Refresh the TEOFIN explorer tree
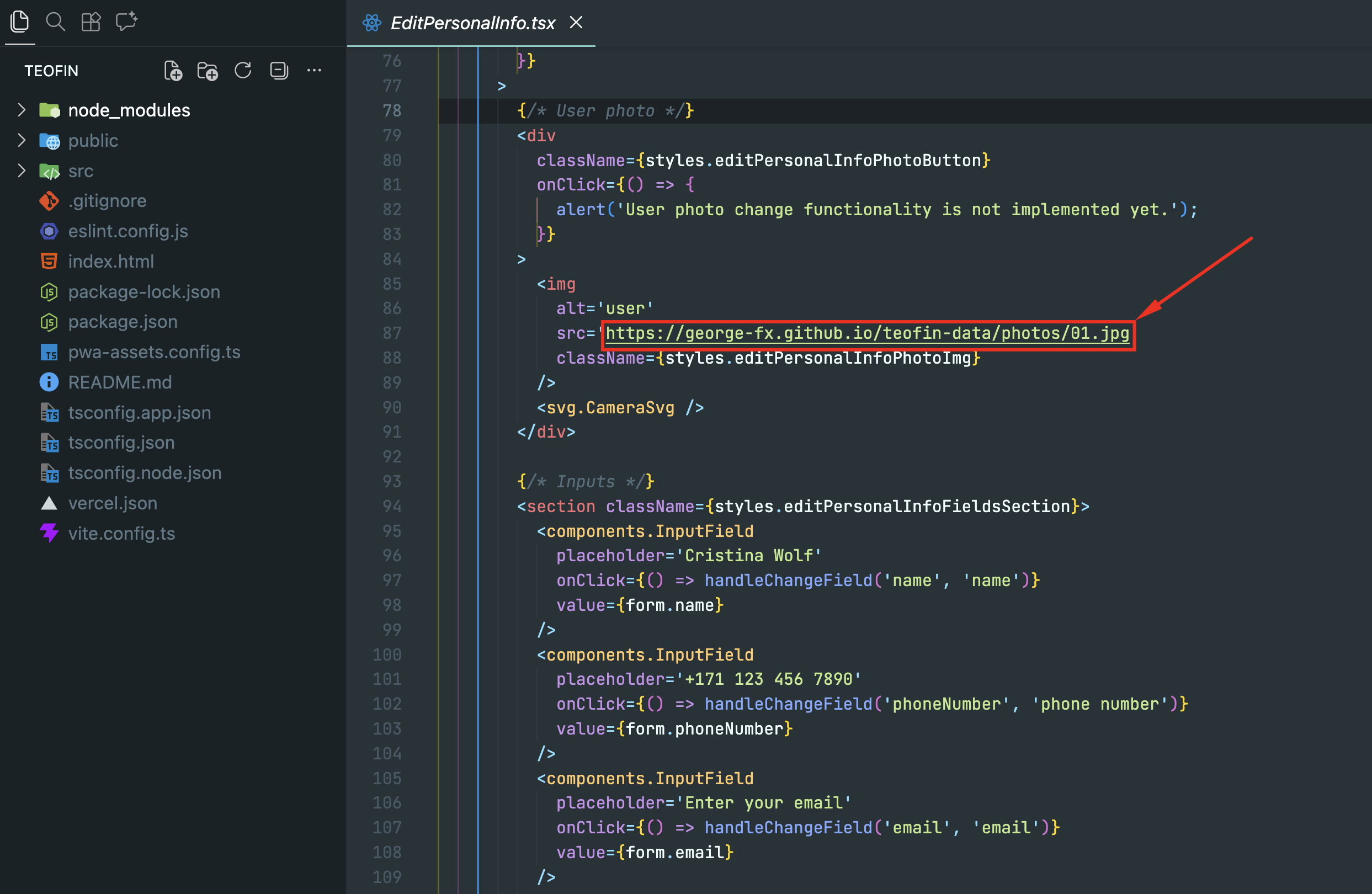Image resolution: width=1372 pixels, height=894 pixels. tap(243, 71)
